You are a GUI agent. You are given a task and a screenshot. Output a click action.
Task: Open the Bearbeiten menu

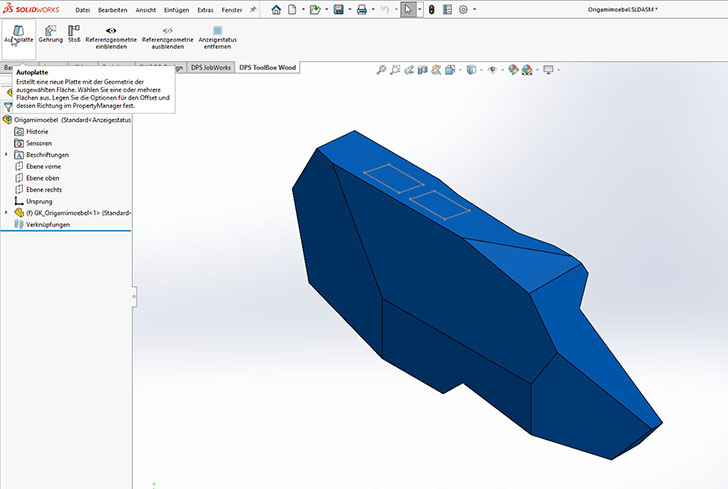112,10
